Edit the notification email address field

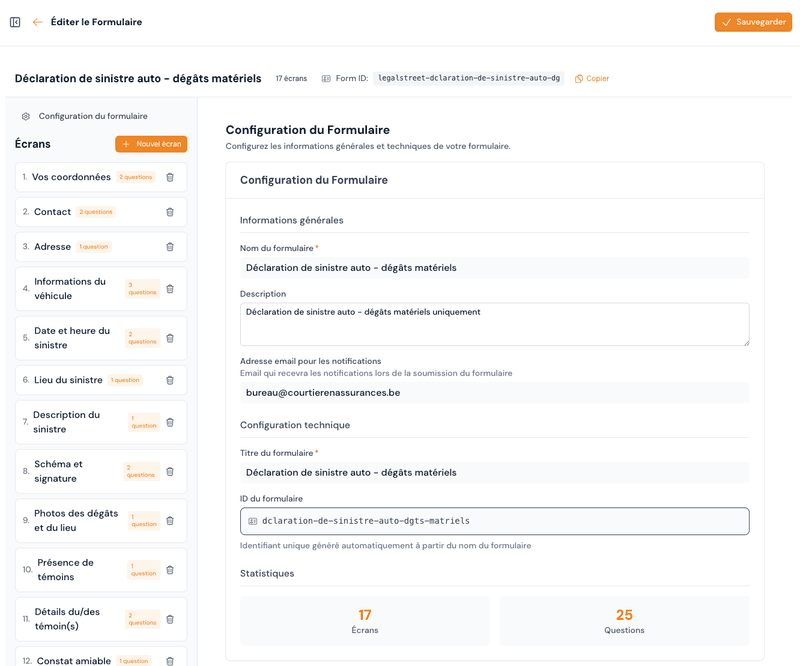point(494,393)
